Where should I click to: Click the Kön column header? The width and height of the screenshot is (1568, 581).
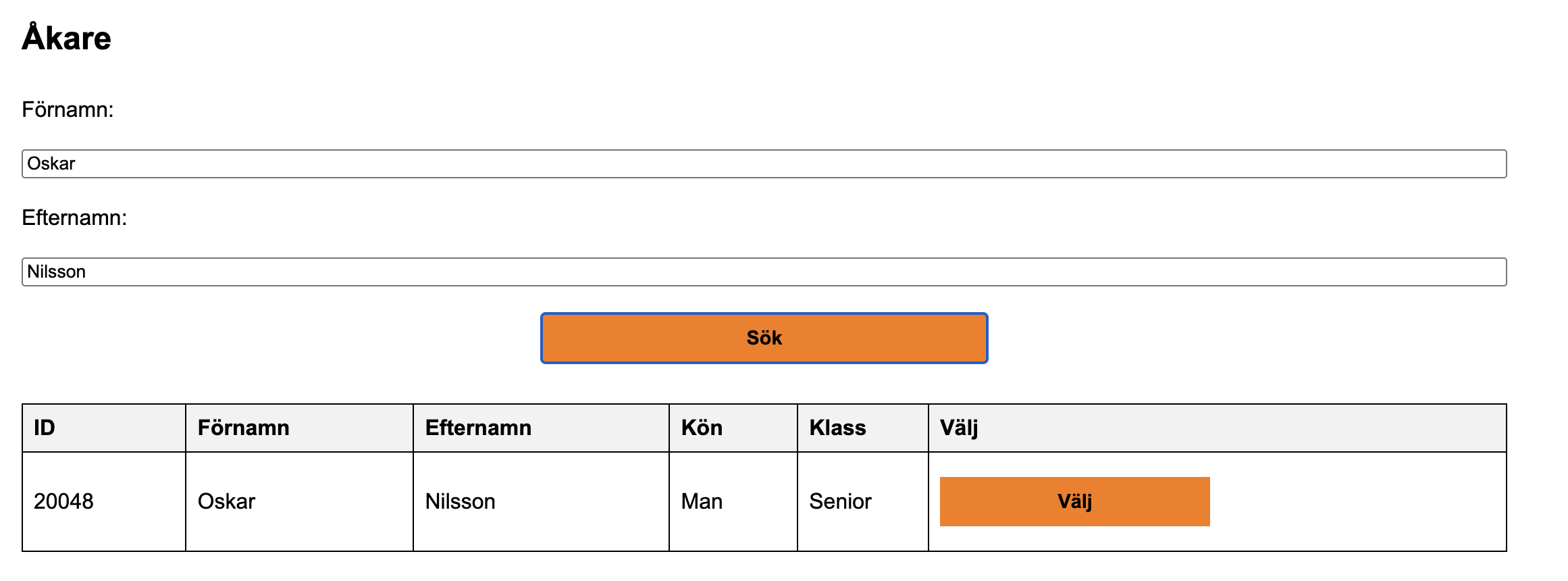click(x=702, y=428)
